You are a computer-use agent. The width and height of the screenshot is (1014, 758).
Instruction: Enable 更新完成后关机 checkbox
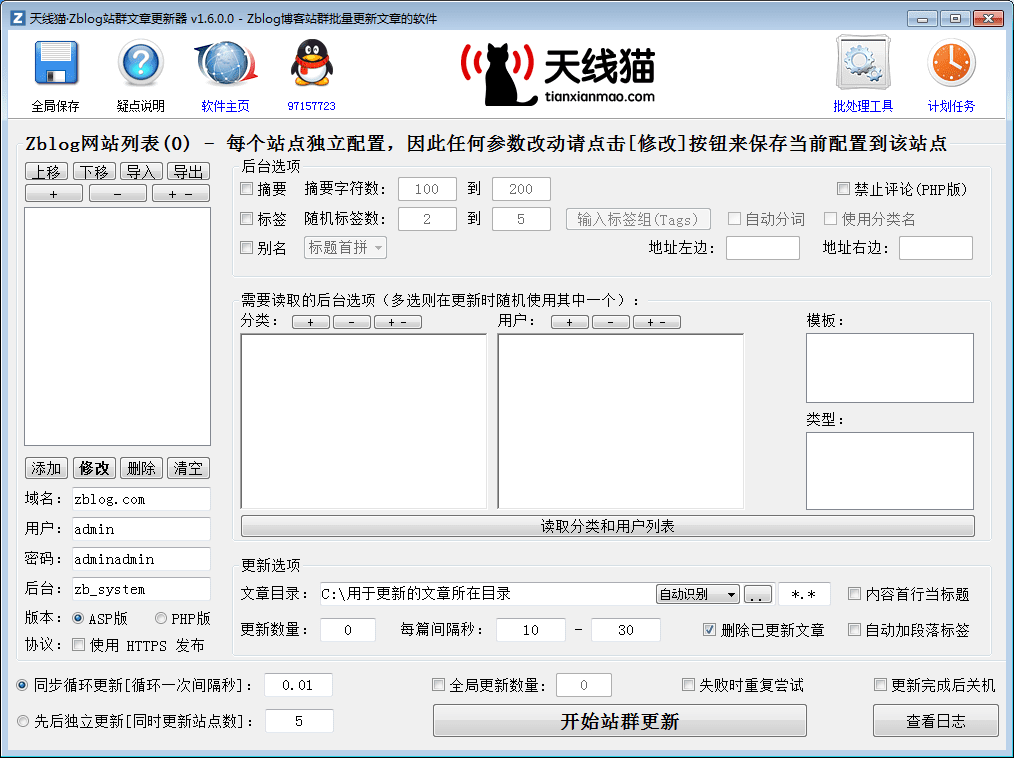pos(880,685)
